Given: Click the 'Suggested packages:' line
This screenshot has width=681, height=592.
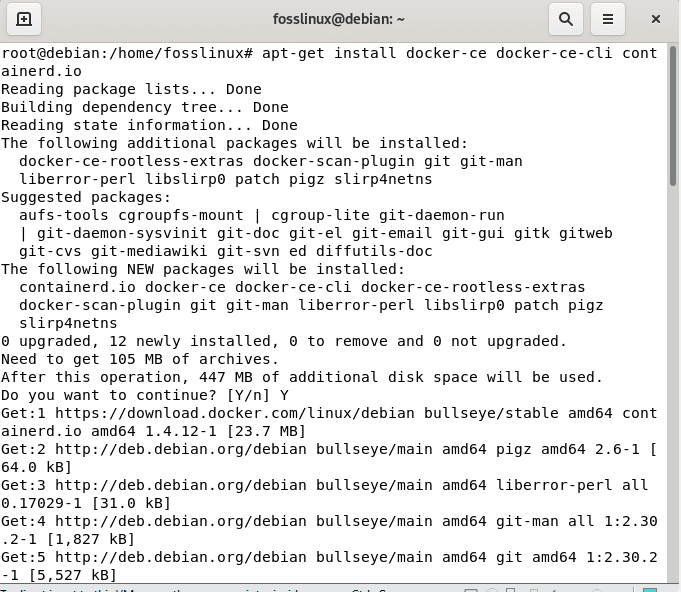Looking at the screenshot, I should (x=86, y=197).
